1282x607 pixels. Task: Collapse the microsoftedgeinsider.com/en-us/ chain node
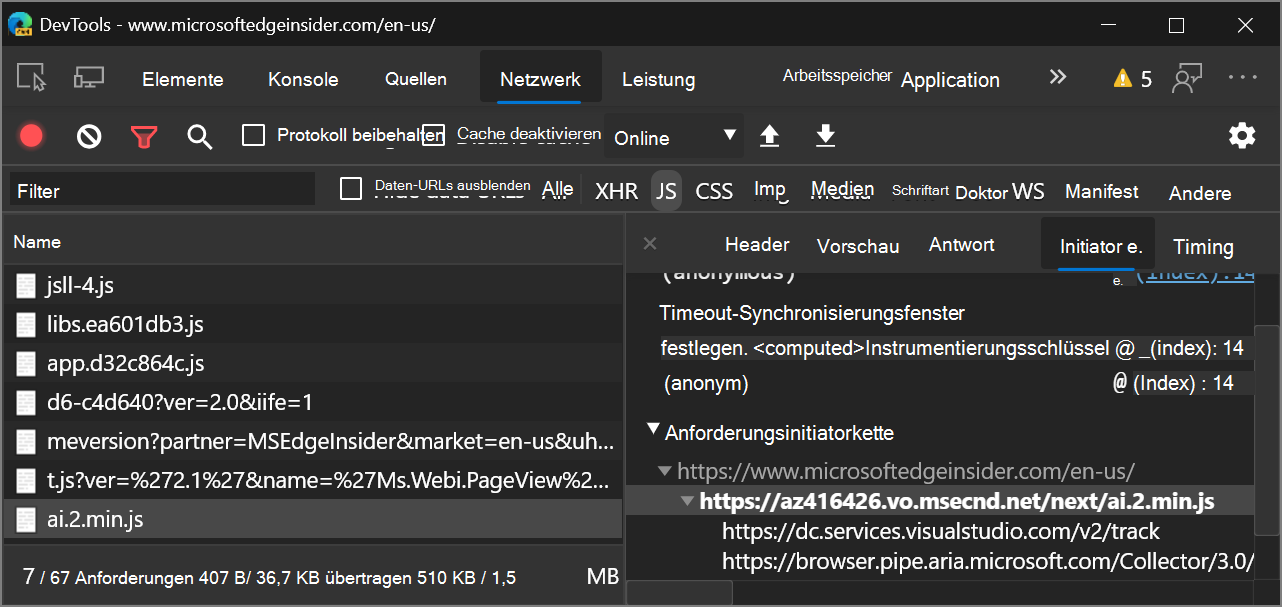pos(666,470)
